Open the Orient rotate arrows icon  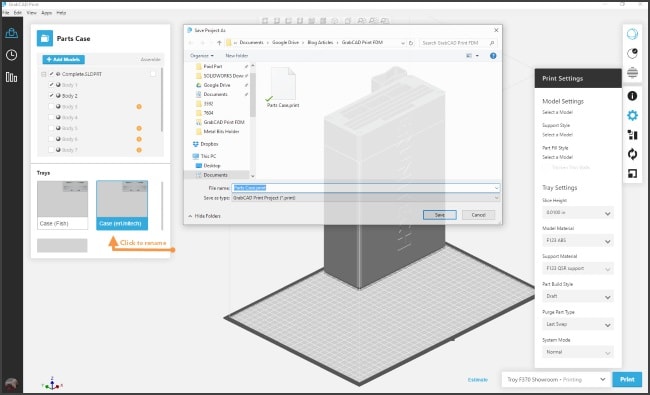coord(632,154)
